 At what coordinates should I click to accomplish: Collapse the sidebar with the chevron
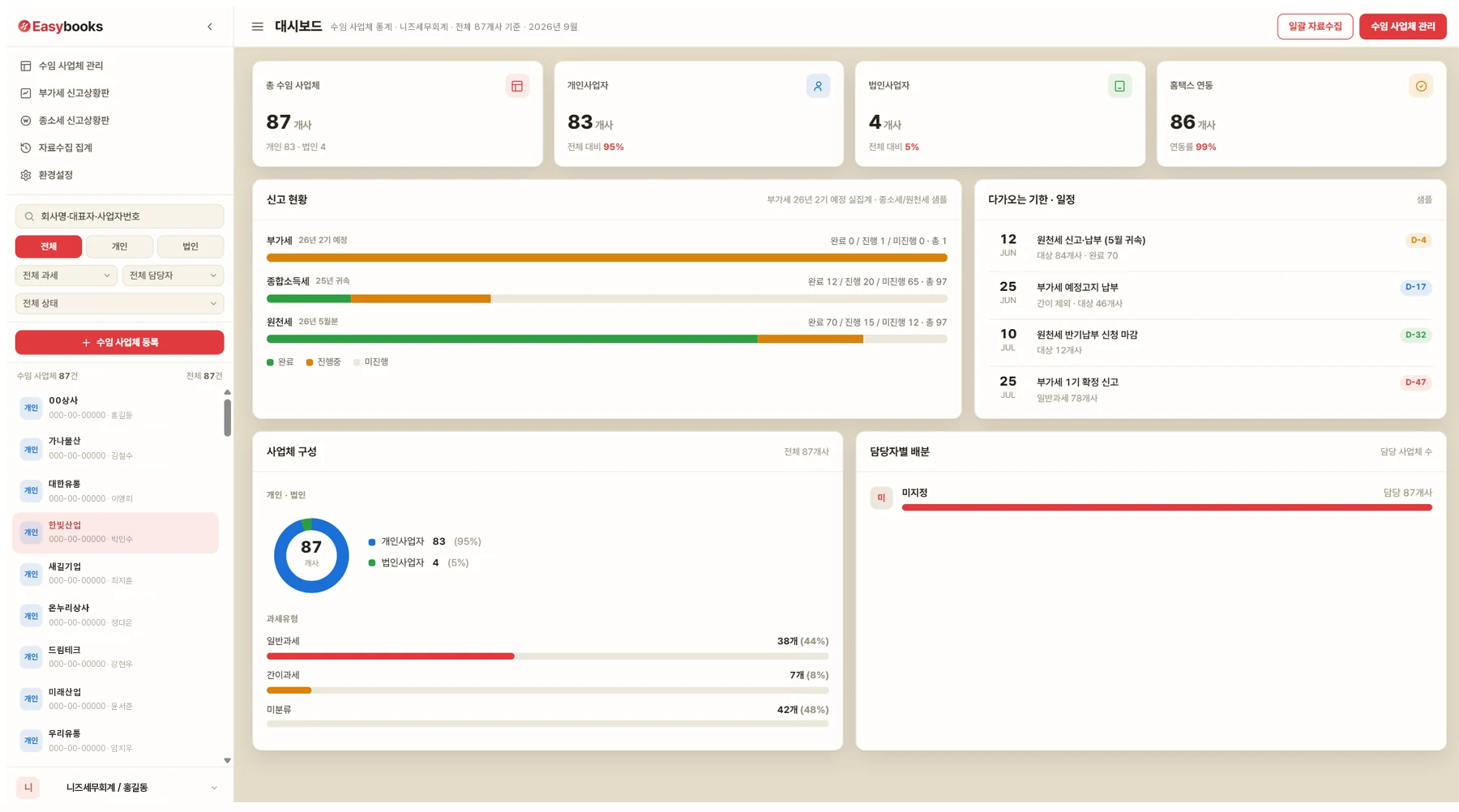pyautogui.click(x=210, y=27)
